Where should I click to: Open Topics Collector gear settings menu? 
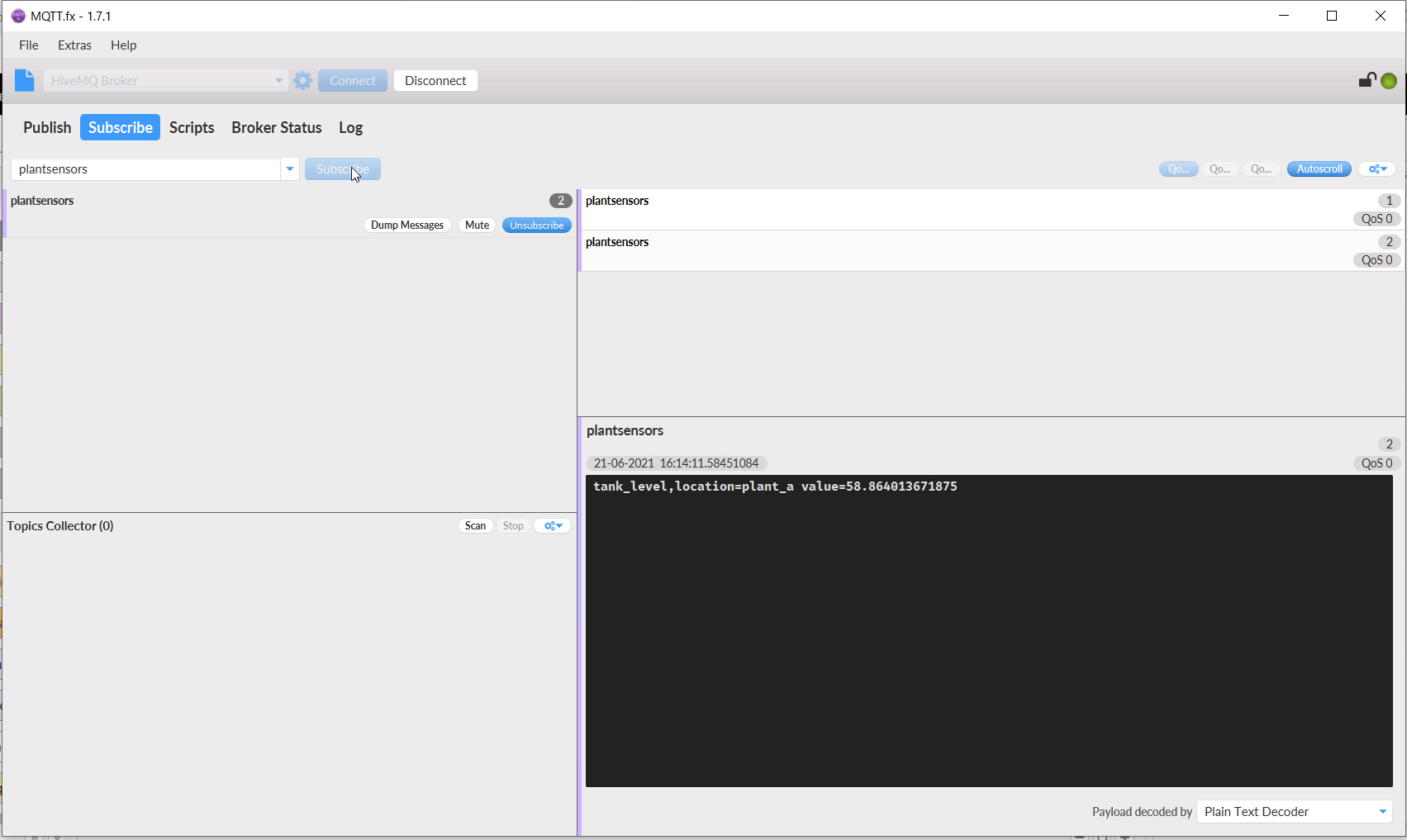[x=553, y=525]
